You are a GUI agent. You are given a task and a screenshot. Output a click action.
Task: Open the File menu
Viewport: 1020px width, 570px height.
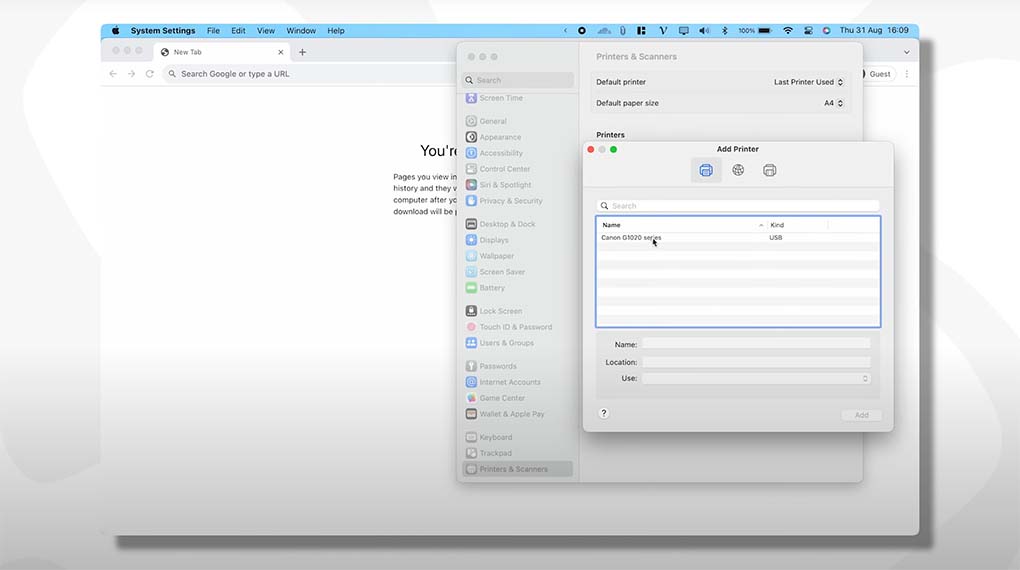[213, 31]
